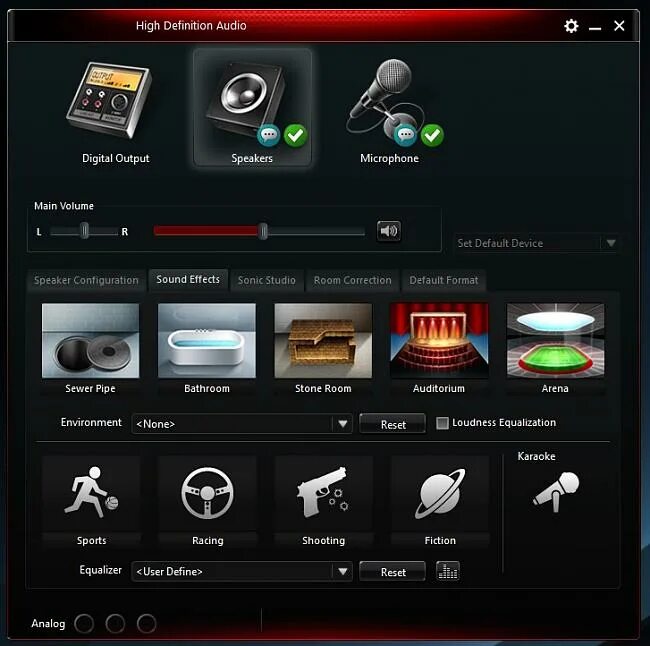Select the Digital Output device icon
The height and width of the screenshot is (646, 650).
click(110, 100)
